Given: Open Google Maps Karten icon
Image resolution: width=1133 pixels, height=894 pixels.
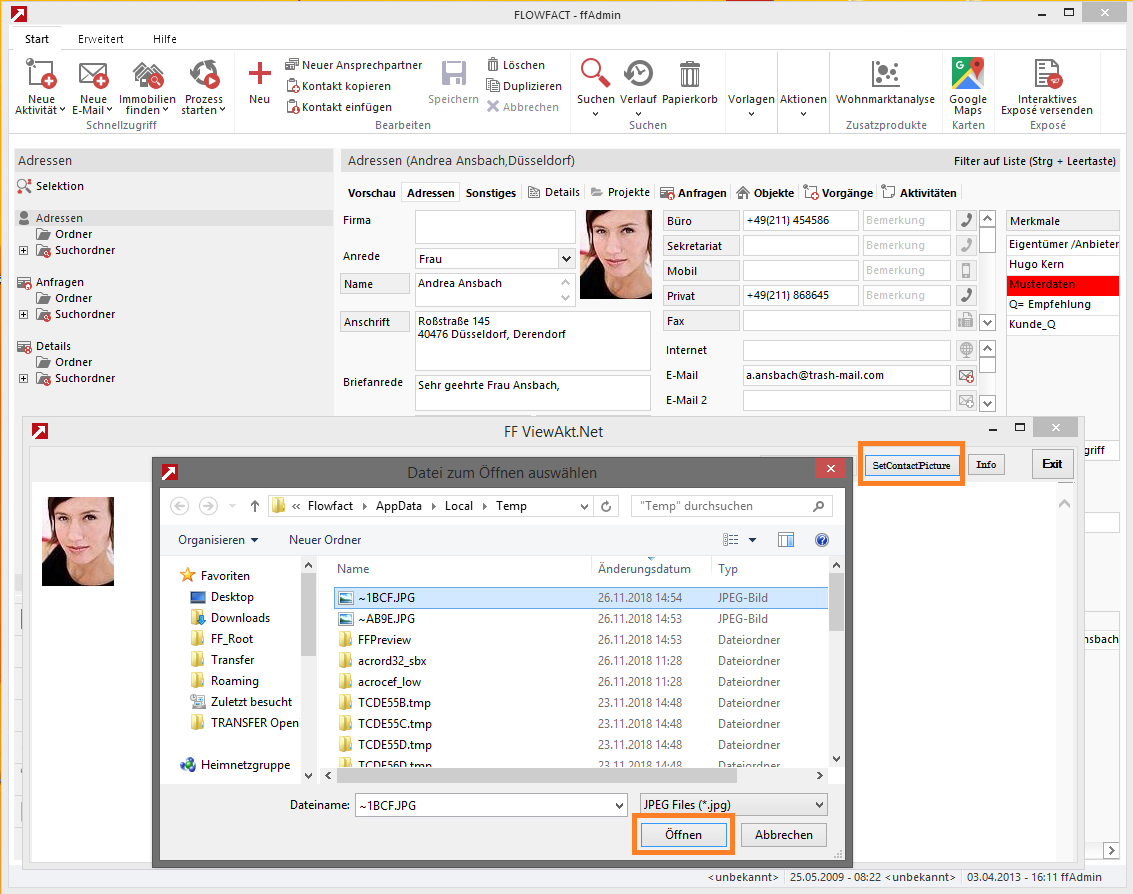Looking at the screenshot, I should [x=968, y=73].
